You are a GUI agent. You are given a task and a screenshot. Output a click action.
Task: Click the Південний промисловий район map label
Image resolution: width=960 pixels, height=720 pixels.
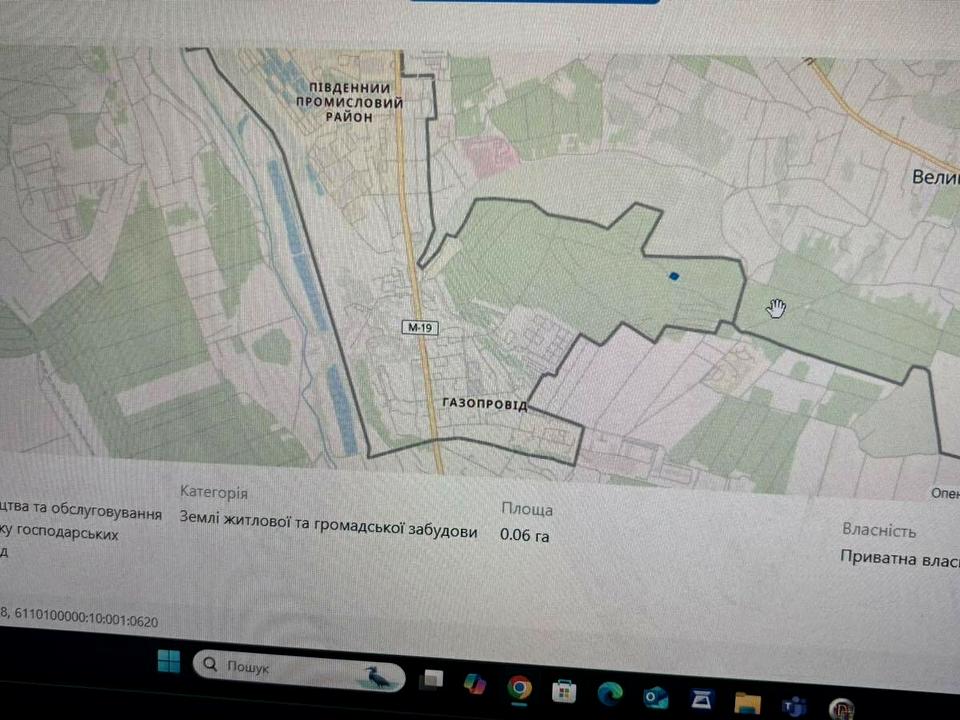[355, 102]
